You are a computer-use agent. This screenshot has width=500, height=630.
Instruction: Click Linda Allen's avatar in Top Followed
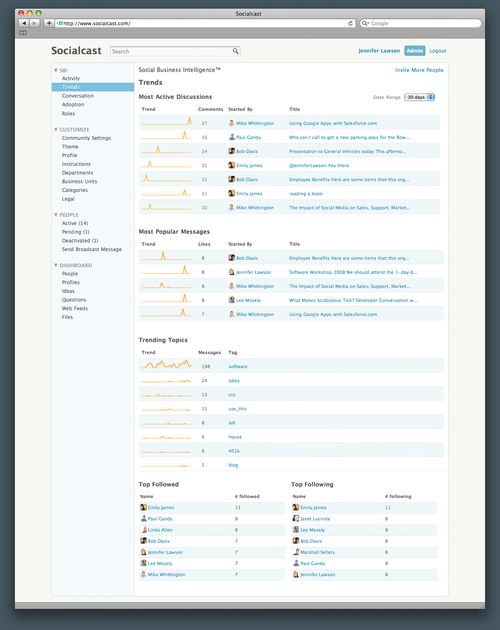coord(144,530)
